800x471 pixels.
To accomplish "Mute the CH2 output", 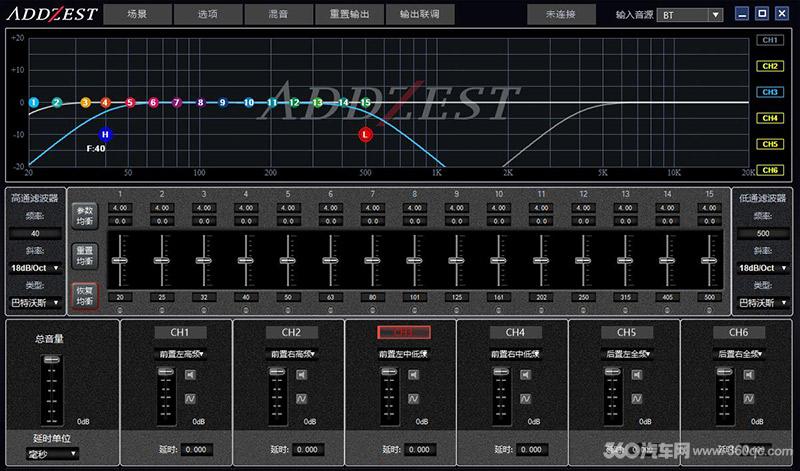I will 302,375.
